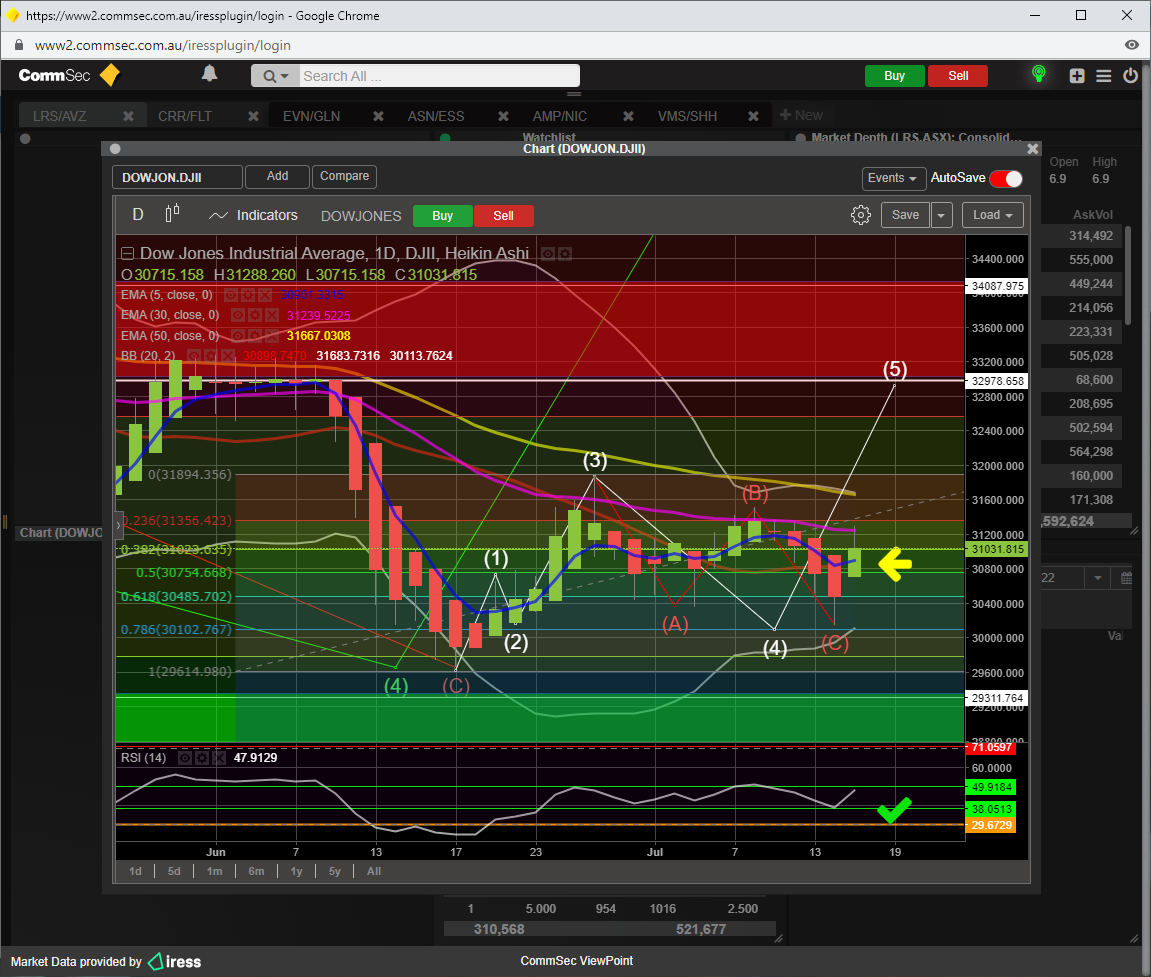
Task: Toggle the AutoSave switch
Action: (1006, 179)
